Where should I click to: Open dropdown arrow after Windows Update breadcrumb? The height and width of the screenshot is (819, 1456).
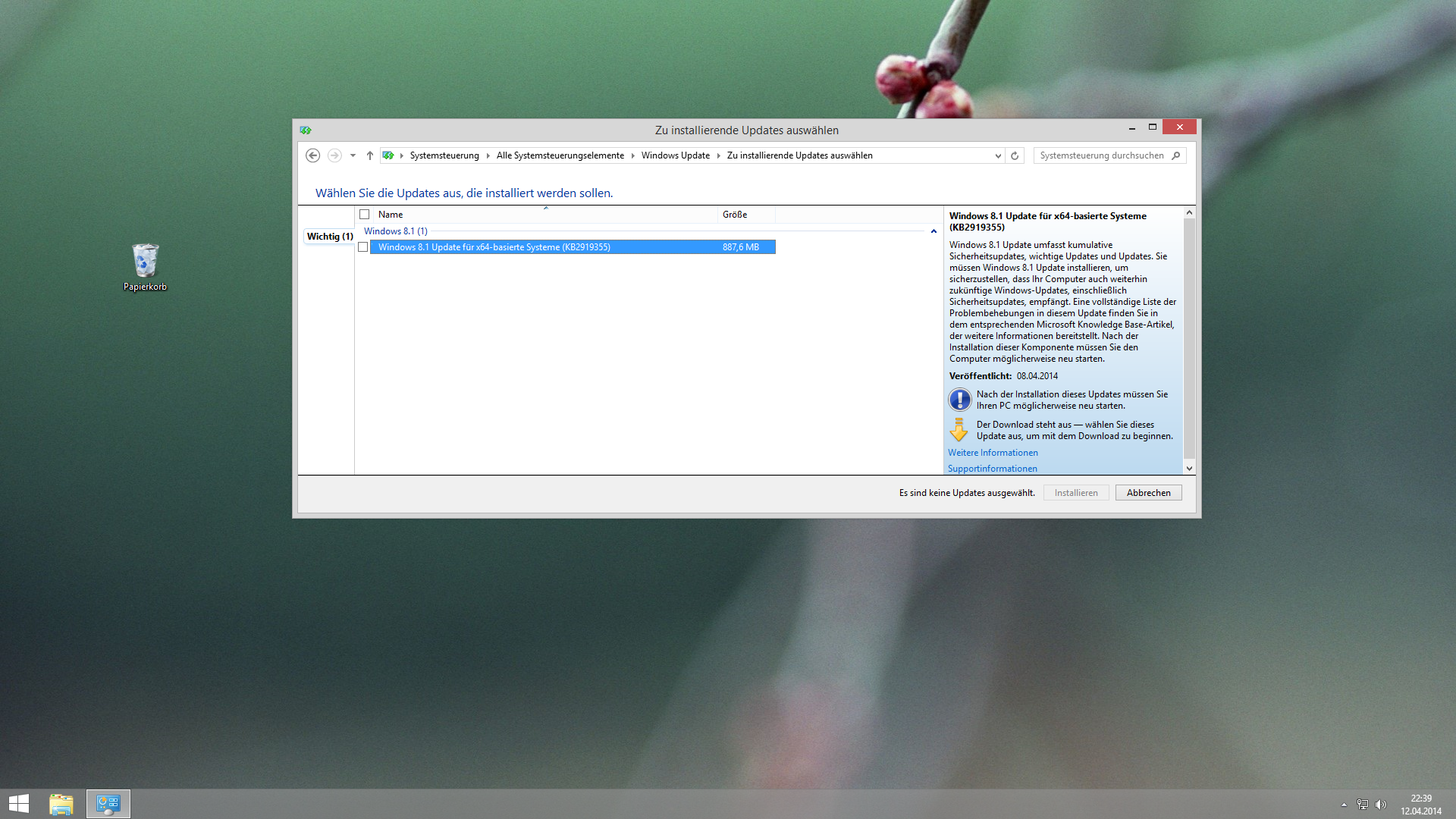pos(719,155)
